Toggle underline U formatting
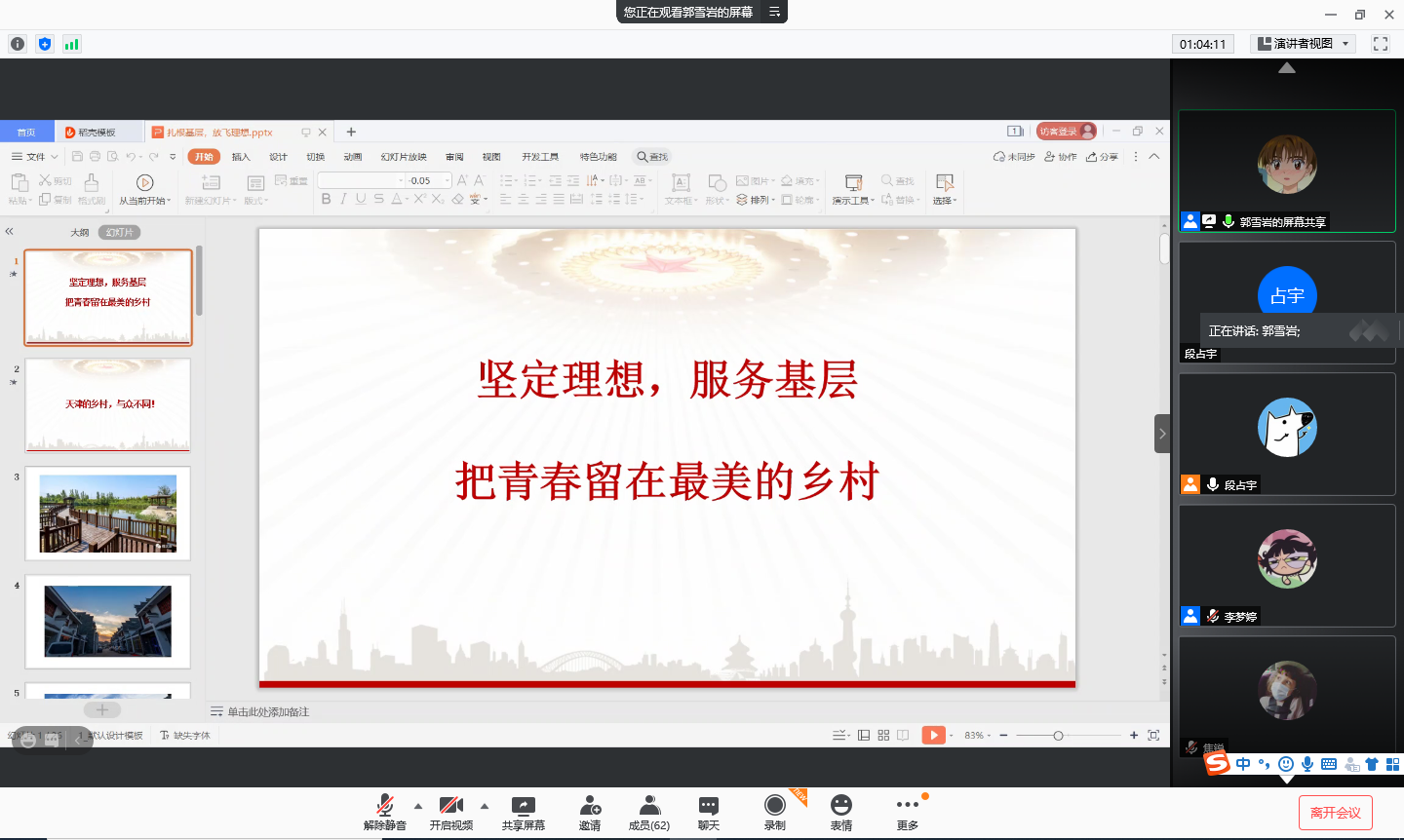Screen dimensions: 1404x840 (361, 199)
